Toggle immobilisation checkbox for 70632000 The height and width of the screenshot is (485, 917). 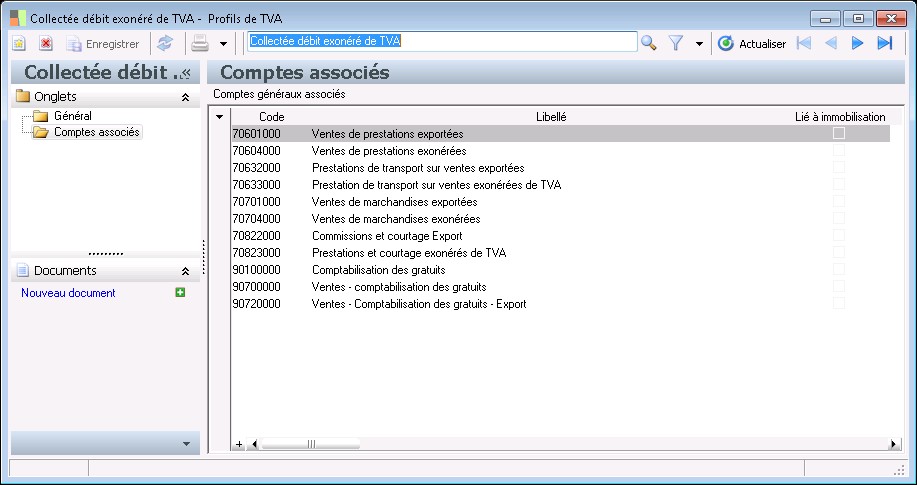[839, 167]
